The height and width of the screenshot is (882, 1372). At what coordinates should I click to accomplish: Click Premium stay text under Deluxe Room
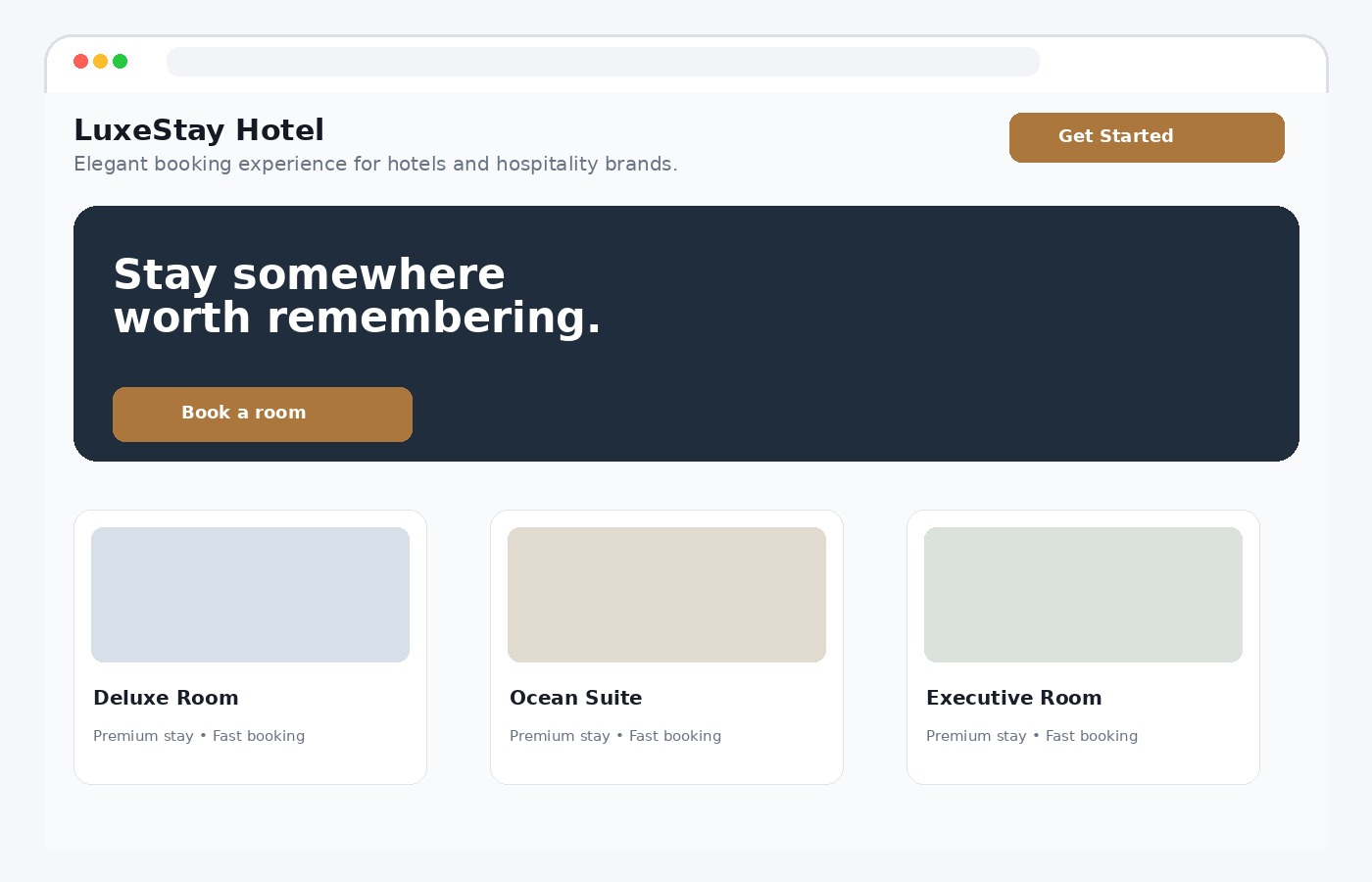click(143, 736)
